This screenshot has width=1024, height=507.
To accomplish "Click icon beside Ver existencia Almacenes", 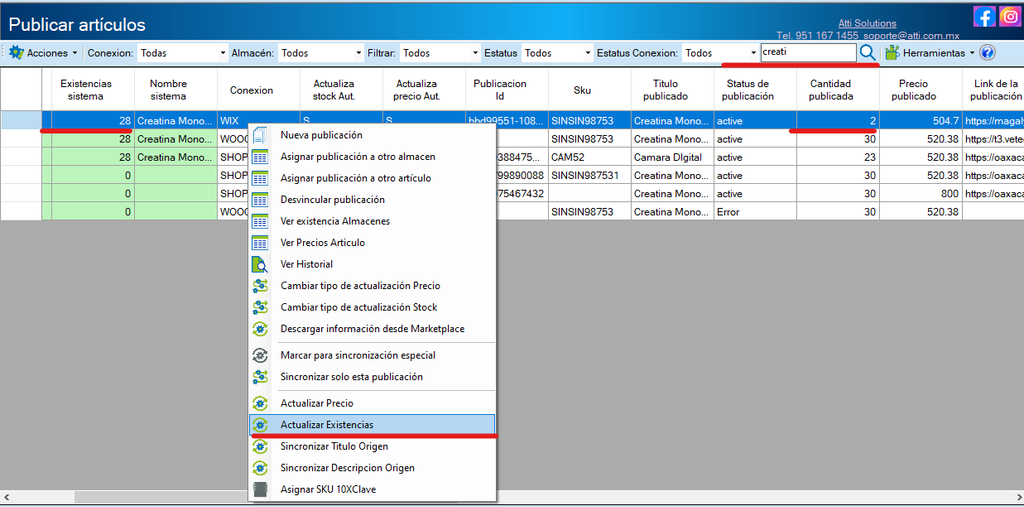I will pyautogui.click(x=260, y=221).
